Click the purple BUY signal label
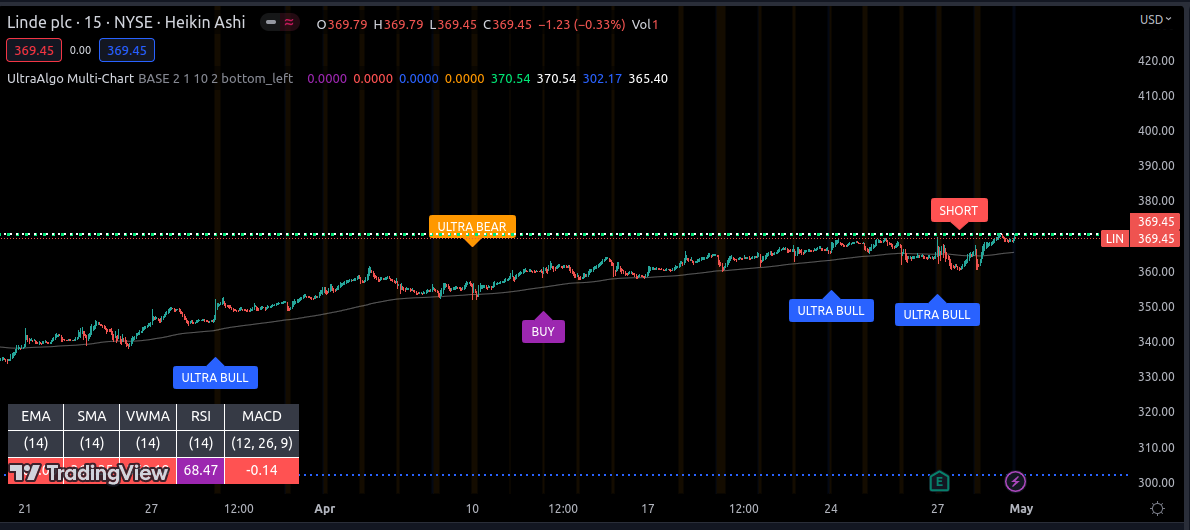This screenshot has width=1190, height=530. coord(543,331)
